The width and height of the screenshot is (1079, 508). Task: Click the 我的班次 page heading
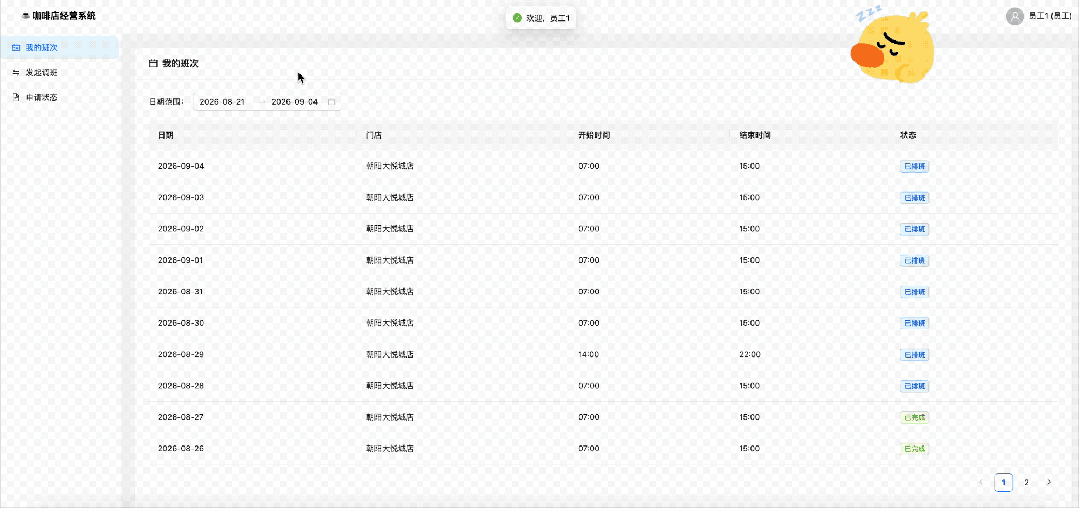point(180,63)
